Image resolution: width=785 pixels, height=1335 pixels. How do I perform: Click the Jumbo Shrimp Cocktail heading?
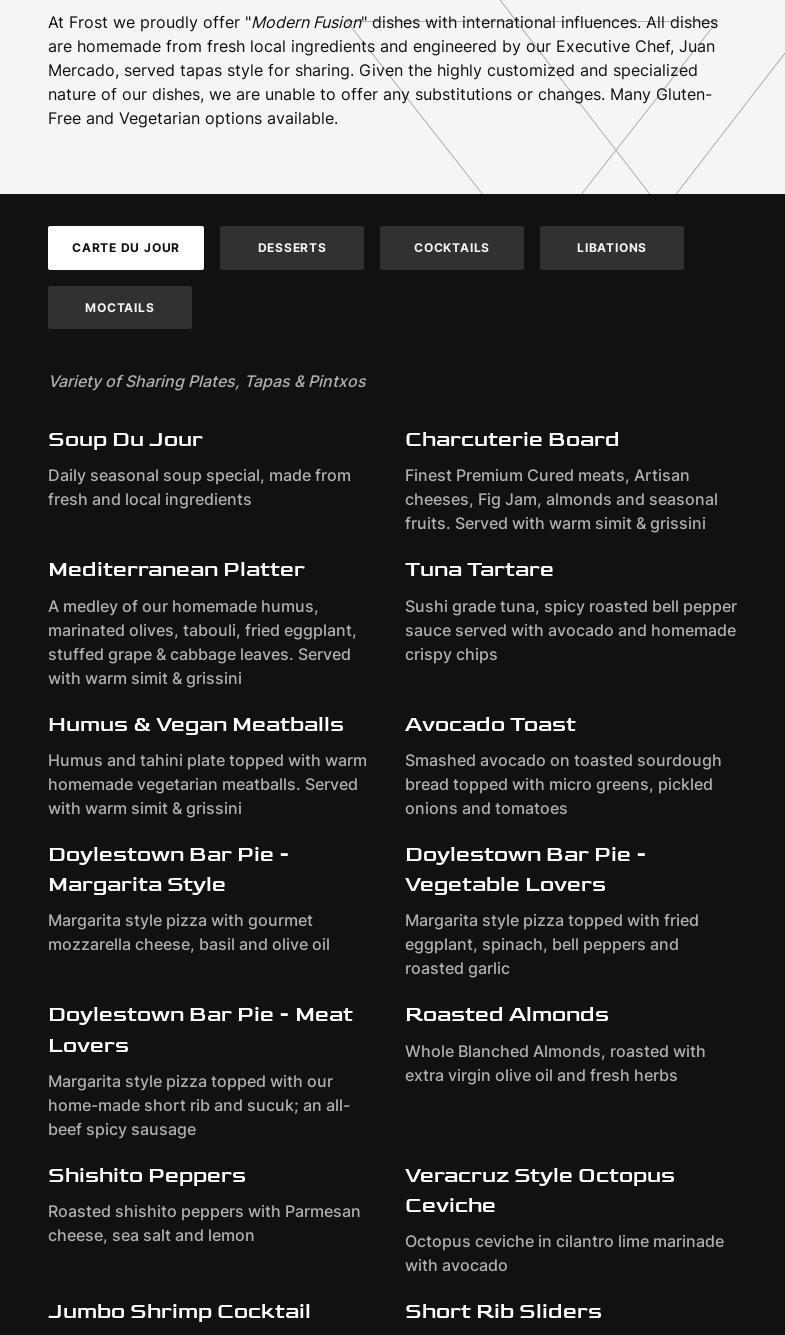pyautogui.click(x=179, y=1311)
